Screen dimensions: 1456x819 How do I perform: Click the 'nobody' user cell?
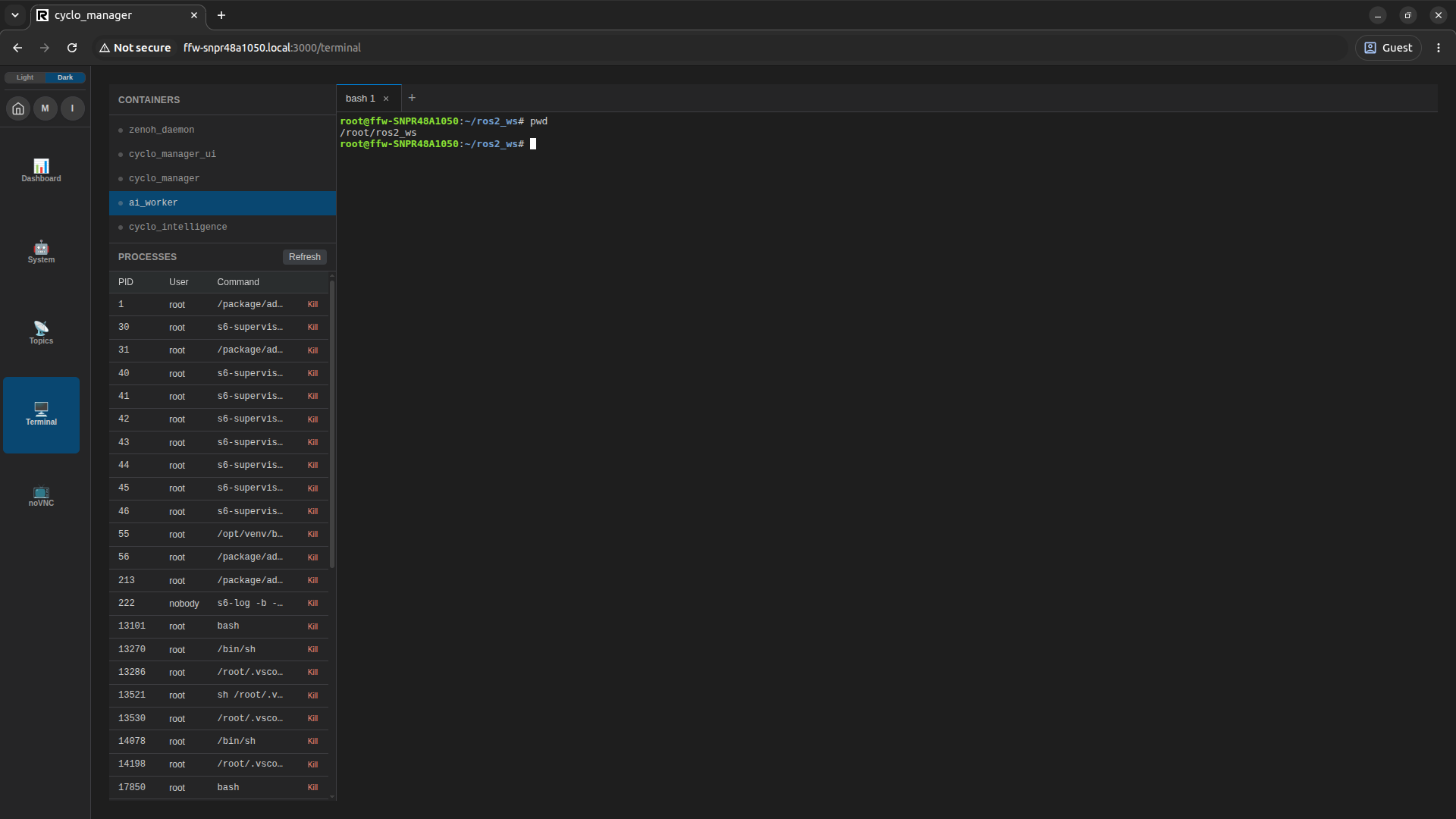(184, 604)
